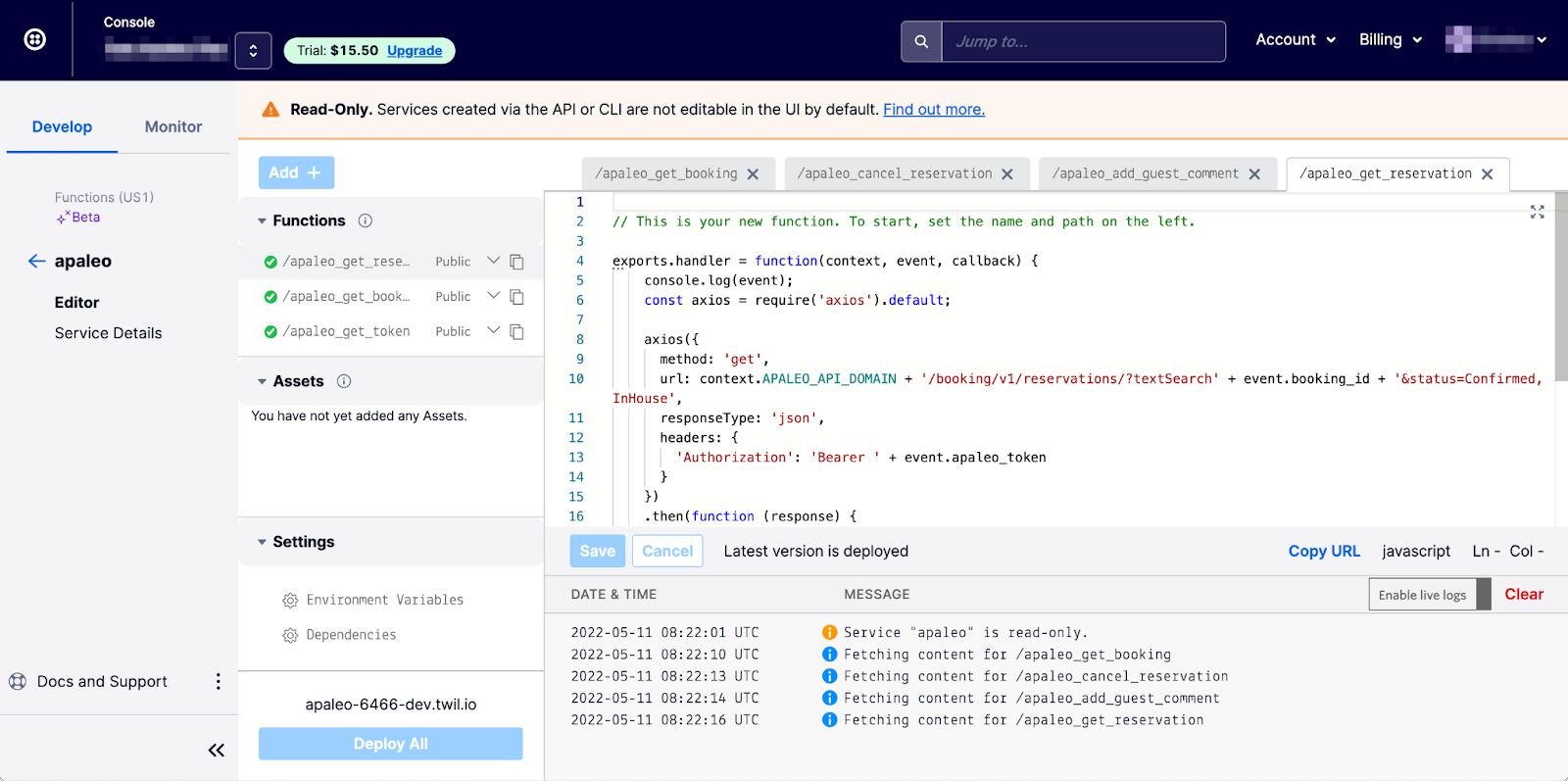Close the /apaleo_add_guest_comment tab
Viewport: 1568px width, 781px height.
click(1254, 174)
